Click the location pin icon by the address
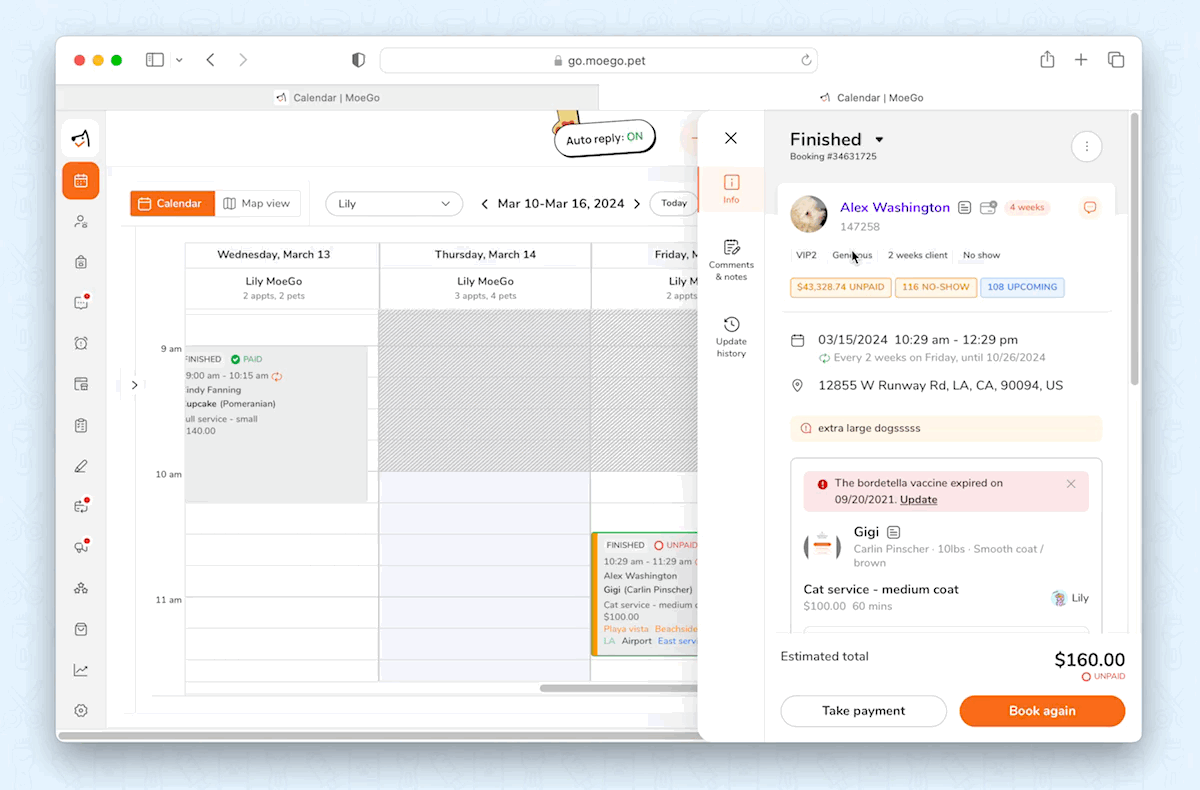 point(797,385)
